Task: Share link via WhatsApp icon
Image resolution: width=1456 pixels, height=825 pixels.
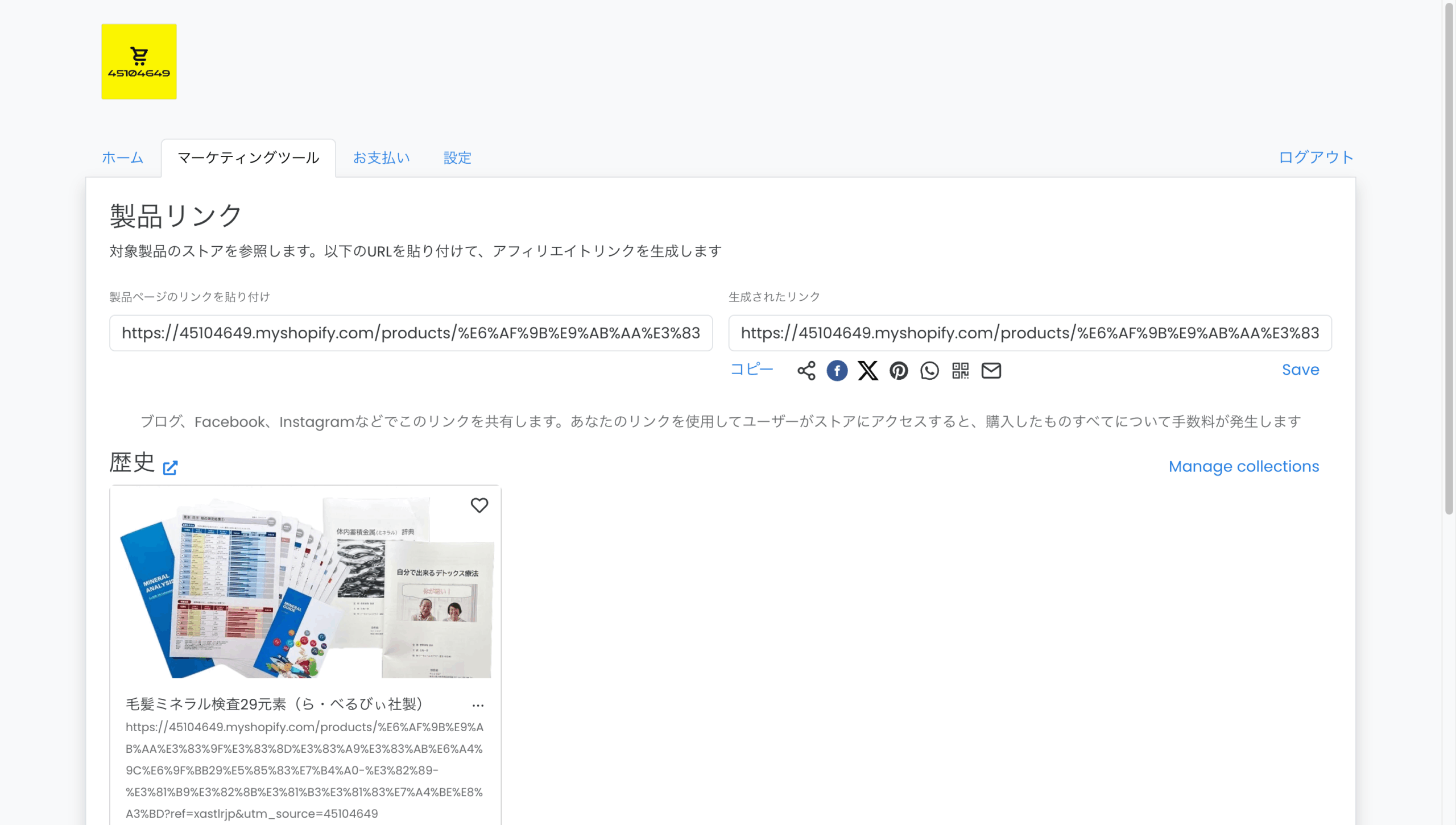Action: coord(929,371)
